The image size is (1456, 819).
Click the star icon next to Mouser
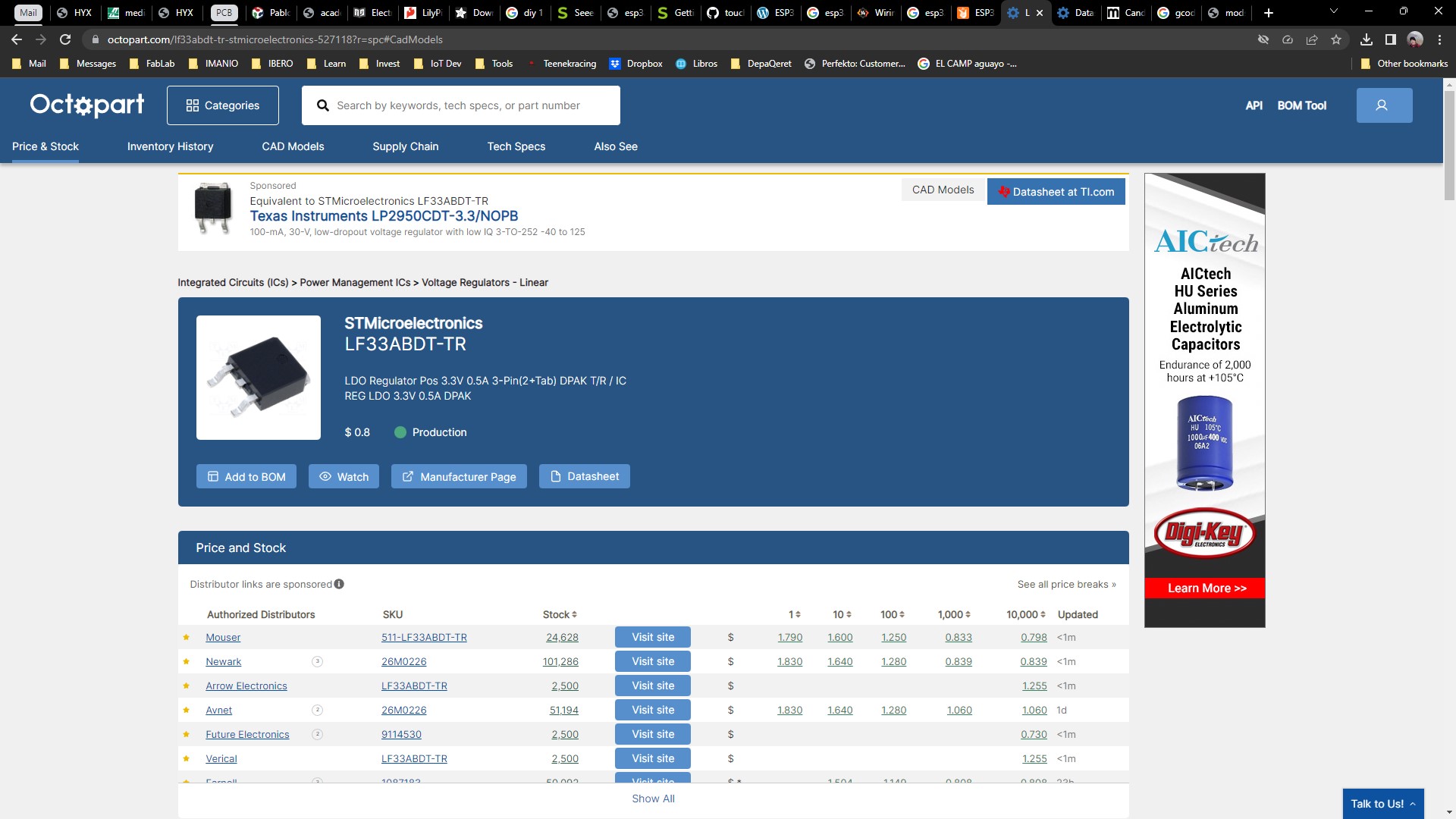tap(186, 637)
